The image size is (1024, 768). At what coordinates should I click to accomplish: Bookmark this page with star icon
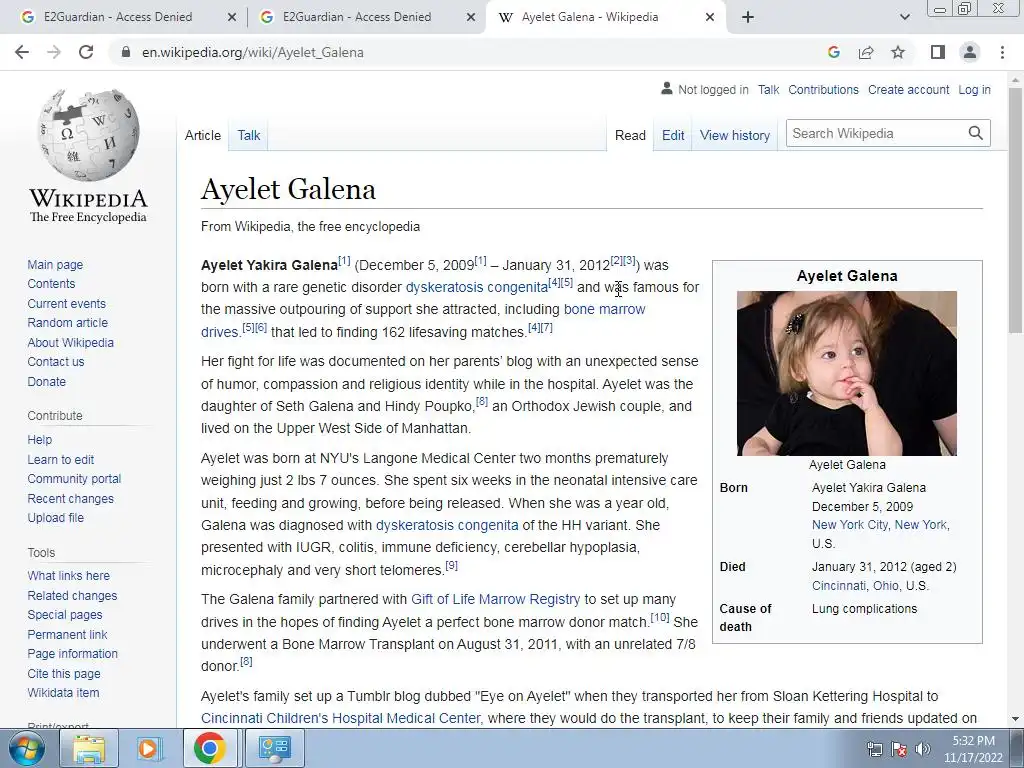(x=898, y=52)
